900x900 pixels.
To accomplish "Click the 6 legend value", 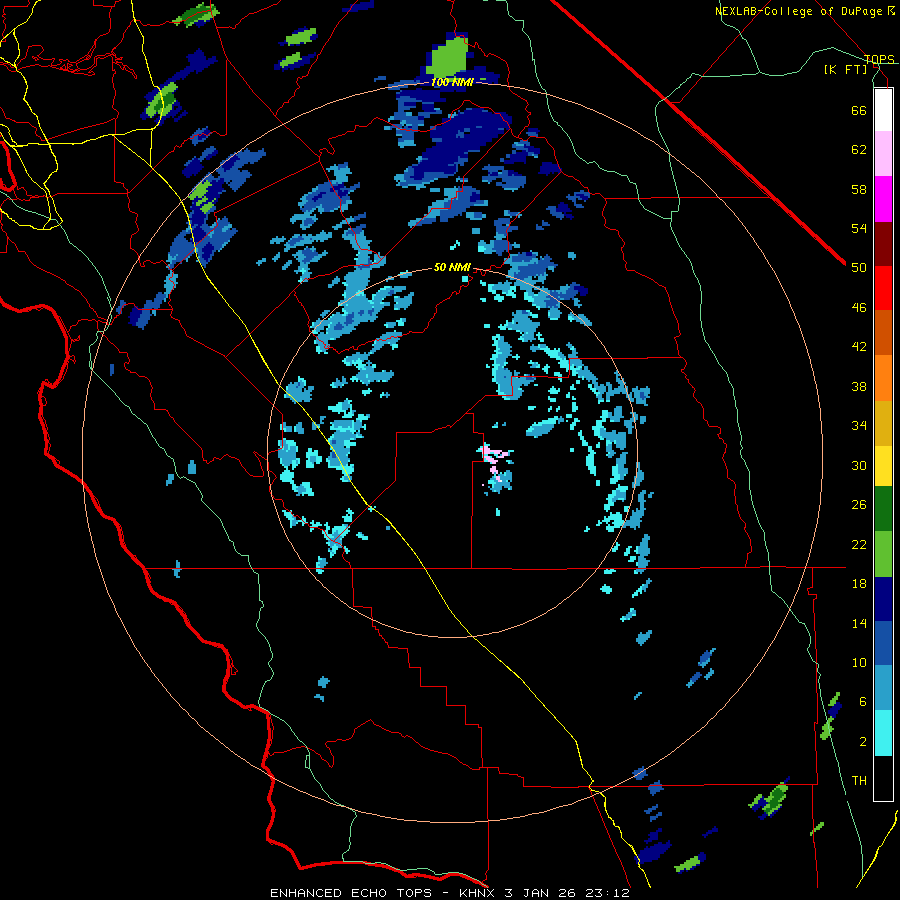I will point(863,702).
